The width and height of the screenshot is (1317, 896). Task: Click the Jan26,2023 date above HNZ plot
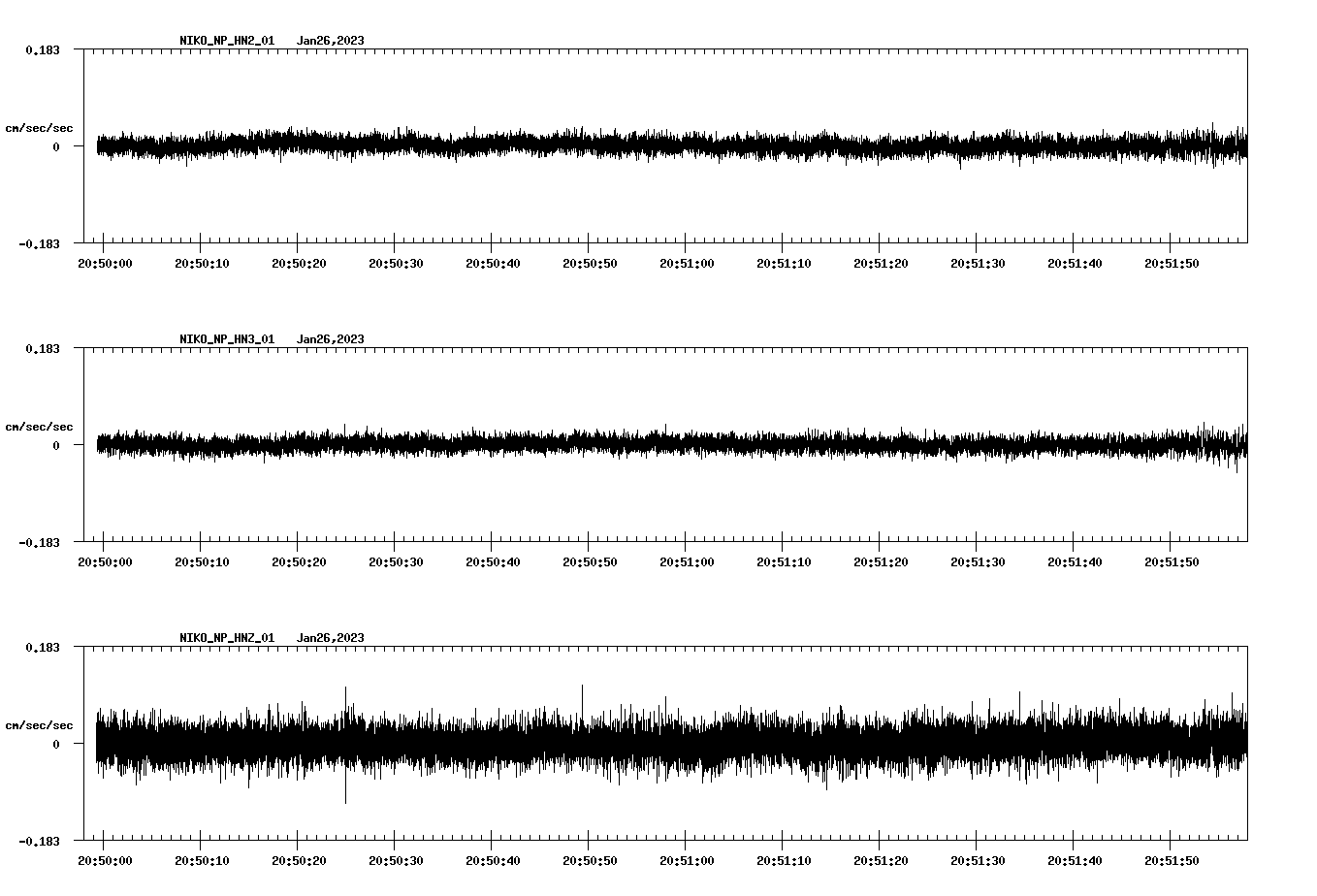click(x=331, y=638)
